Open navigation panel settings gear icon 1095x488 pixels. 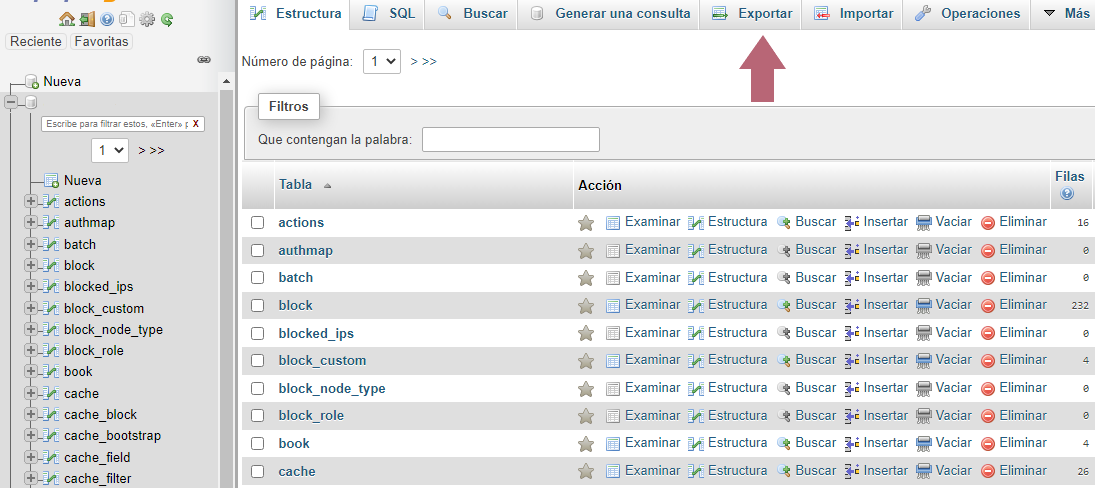coord(147,19)
